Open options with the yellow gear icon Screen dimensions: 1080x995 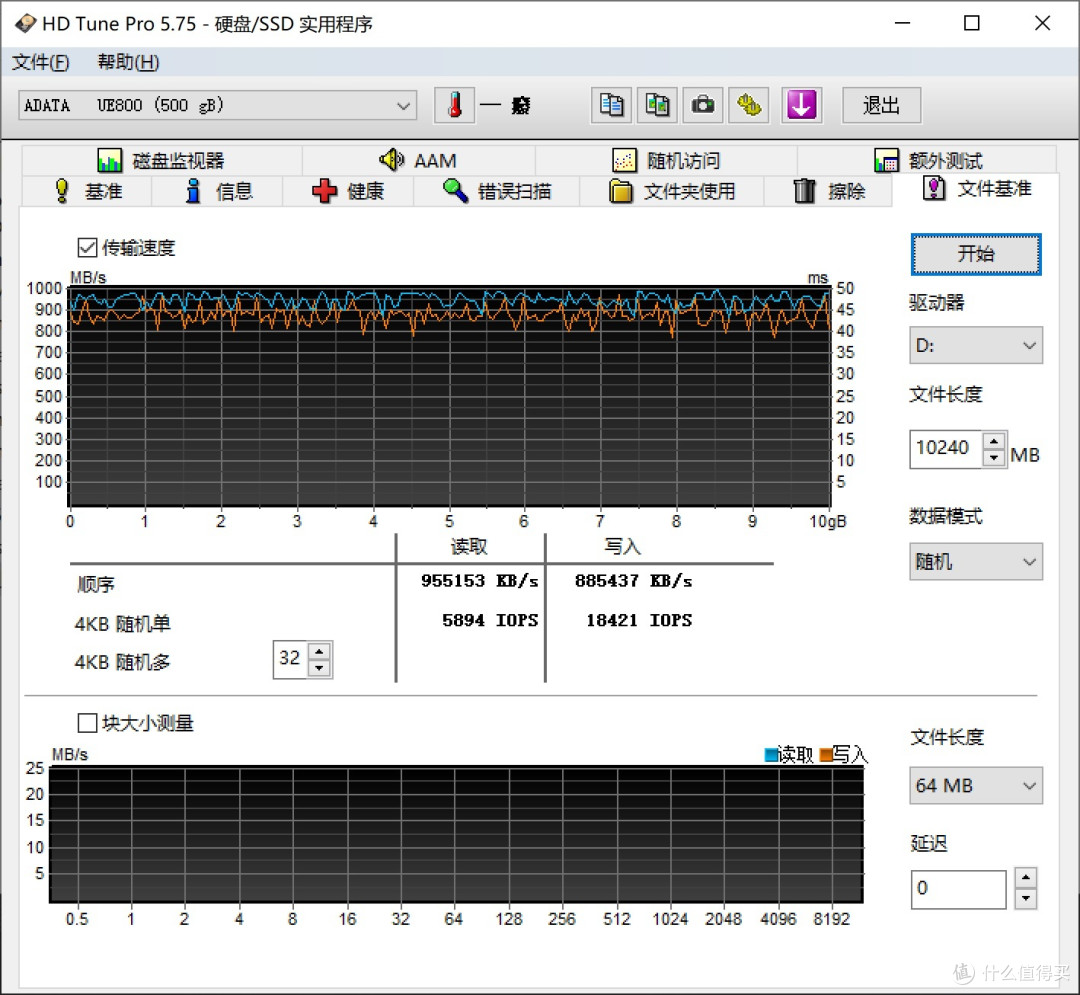click(x=749, y=105)
